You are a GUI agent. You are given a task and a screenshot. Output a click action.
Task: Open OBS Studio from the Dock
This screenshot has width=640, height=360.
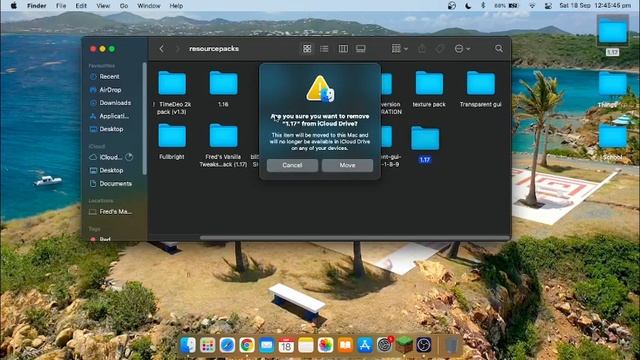[424, 345]
